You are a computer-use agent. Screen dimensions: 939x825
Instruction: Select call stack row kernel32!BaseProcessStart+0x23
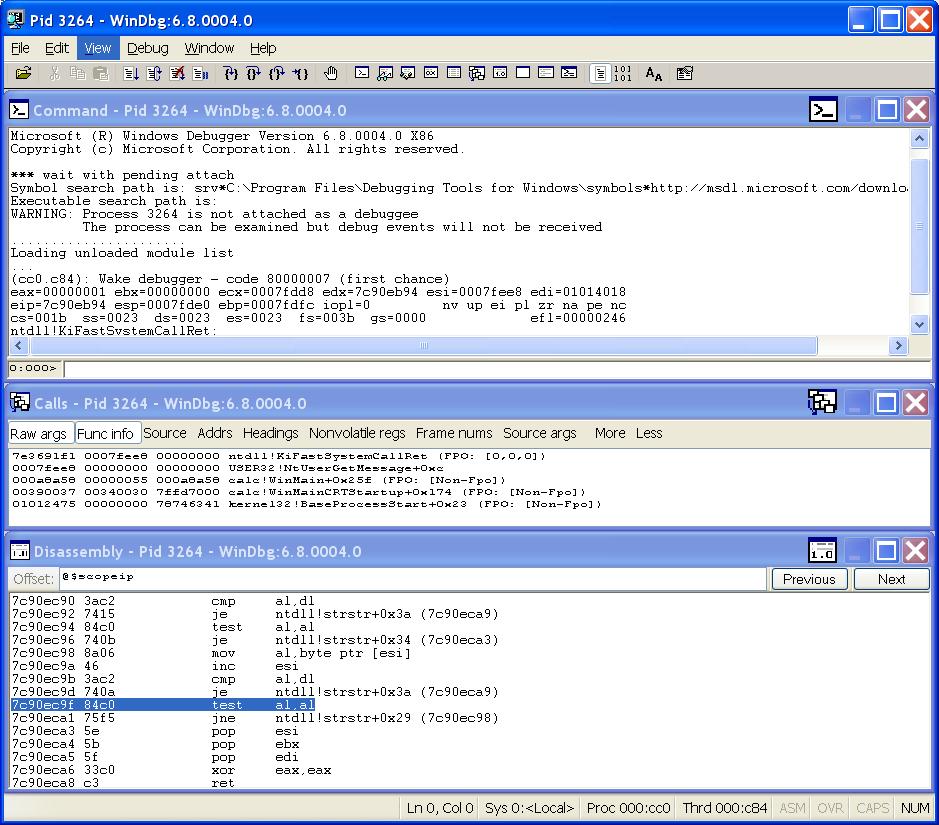[x=306, y=504]
